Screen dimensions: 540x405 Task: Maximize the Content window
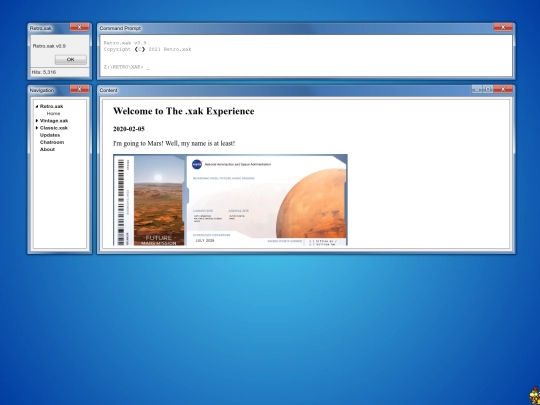pos(488,89)
